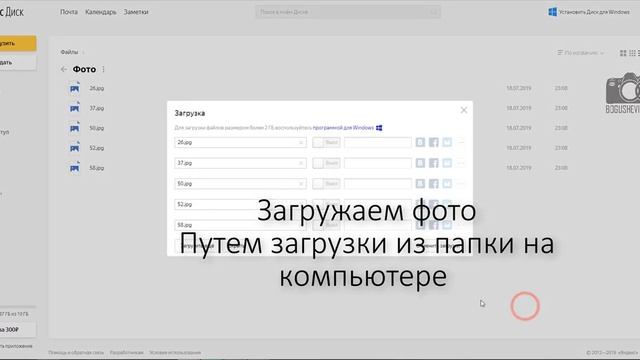
Task: Open the Календарь service link
Action: click(x=101, y=12)
